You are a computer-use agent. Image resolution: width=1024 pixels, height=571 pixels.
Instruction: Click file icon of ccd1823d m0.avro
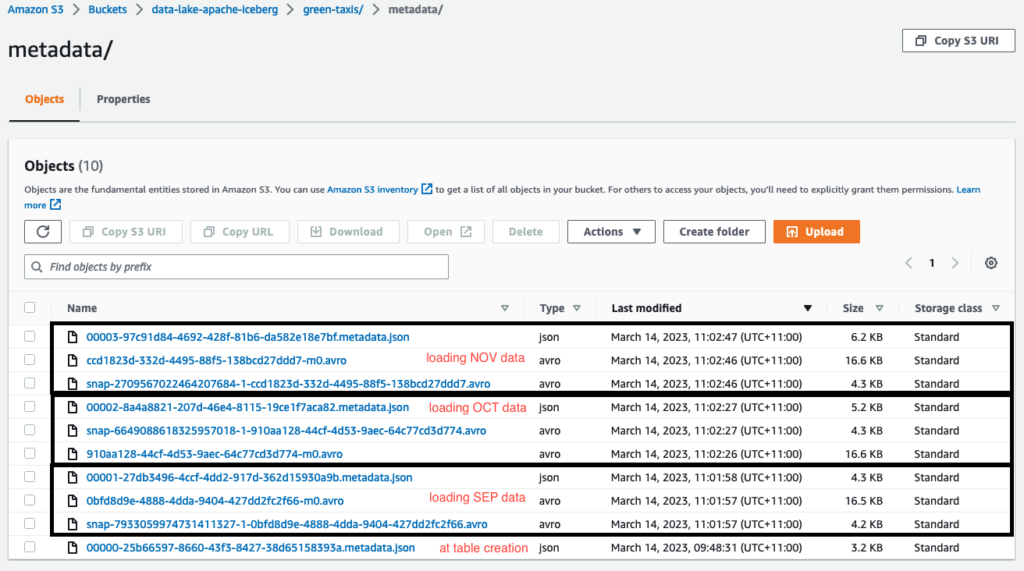coord(72,360)
